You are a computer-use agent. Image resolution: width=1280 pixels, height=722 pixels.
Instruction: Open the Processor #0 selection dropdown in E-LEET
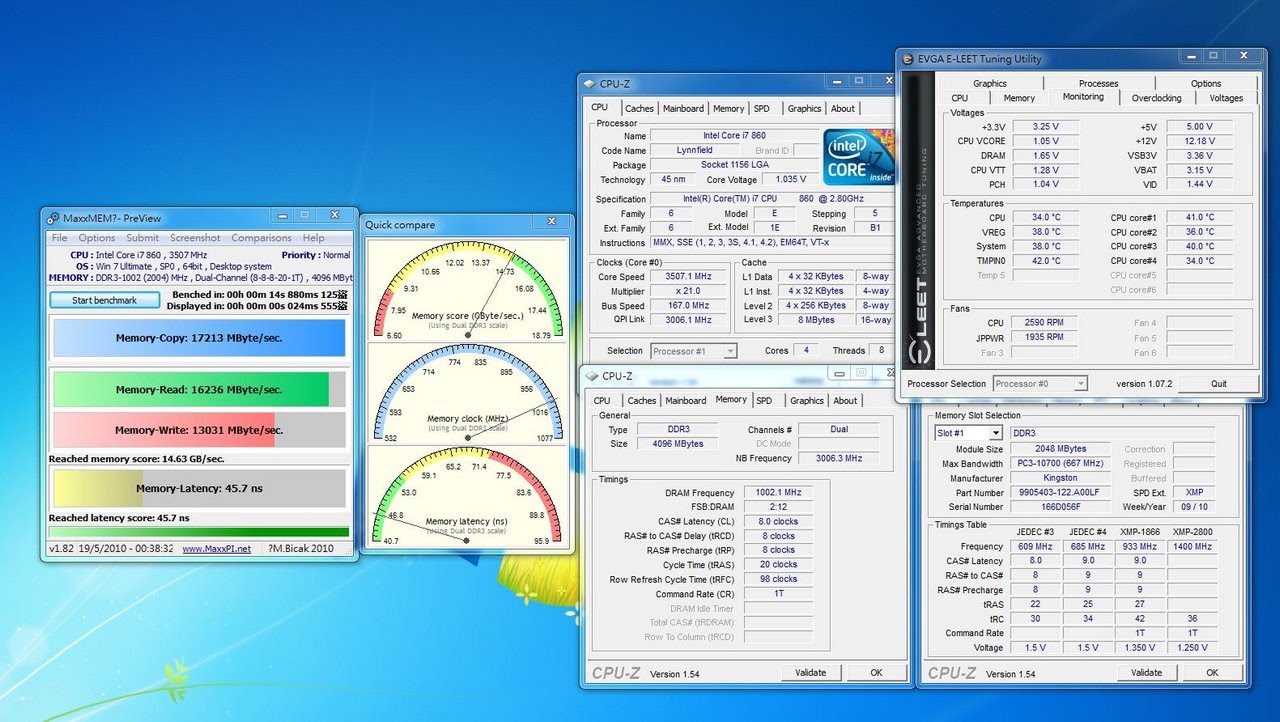[1040, 384]
